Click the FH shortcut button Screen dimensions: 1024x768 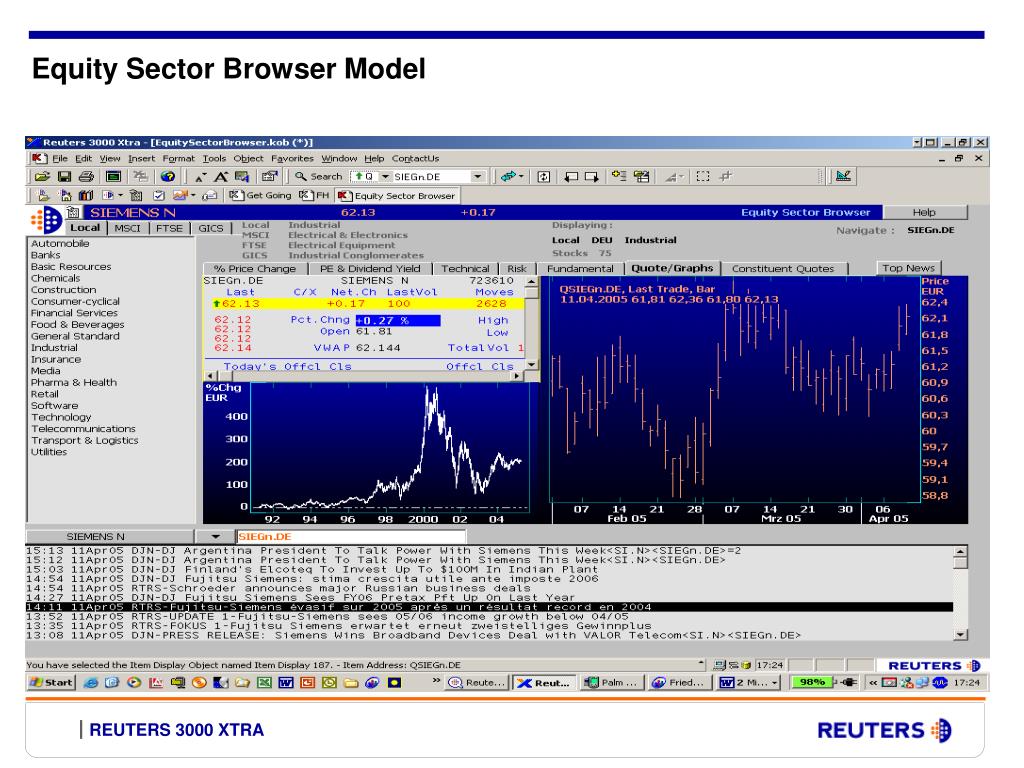[314, 195]
